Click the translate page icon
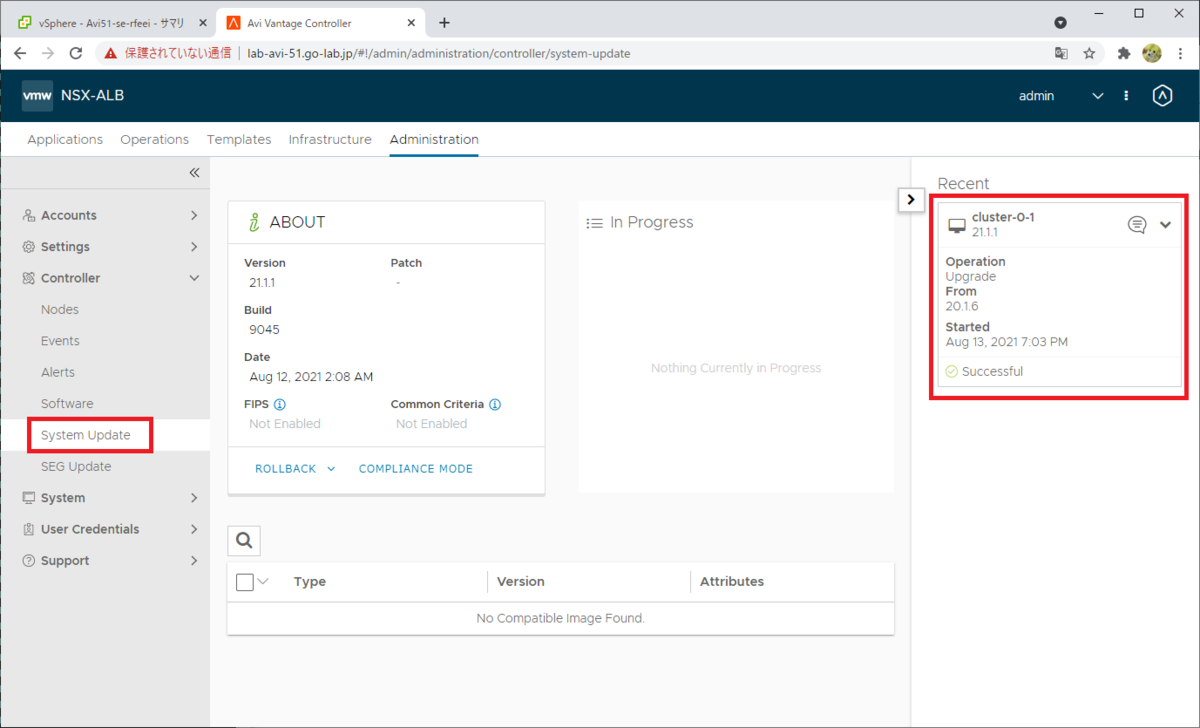Image resolution: width=1200 pixels, height=728 pixels. [1061, 54]
